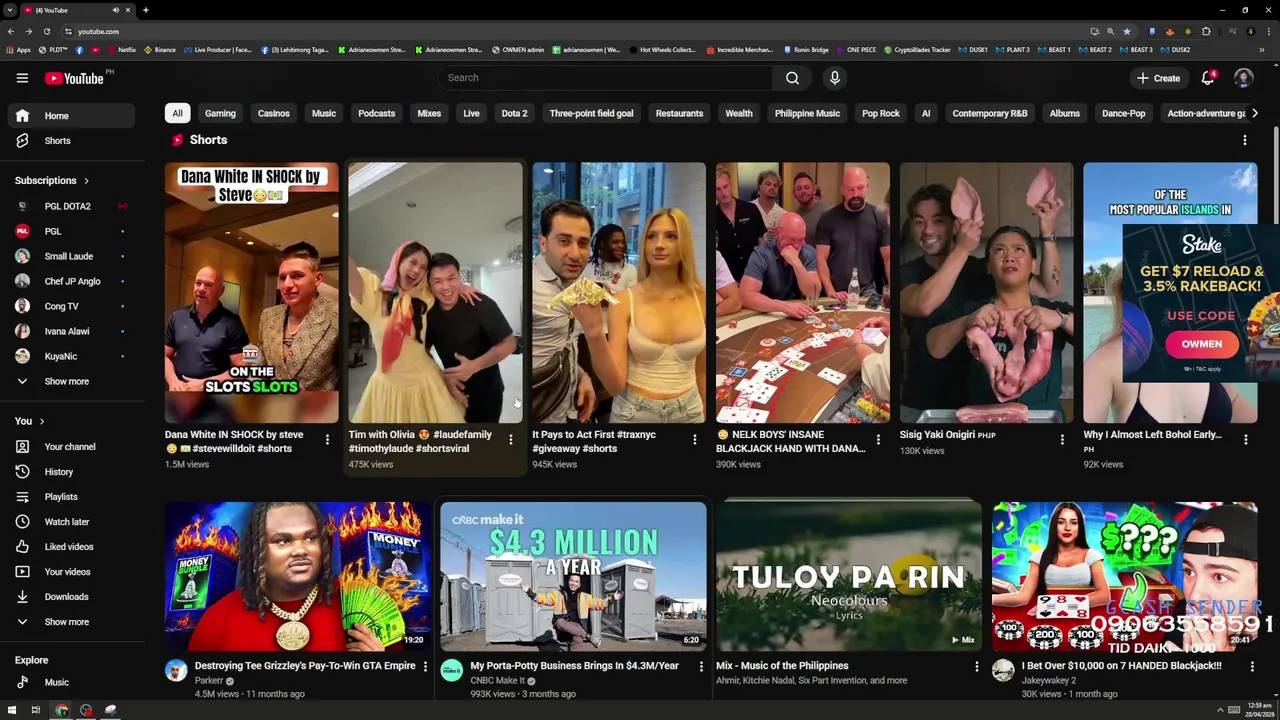Open the notifications bell
The height and width of the screenshot is (720, 1280).
pyautogui.click(x=1209, y=78)
